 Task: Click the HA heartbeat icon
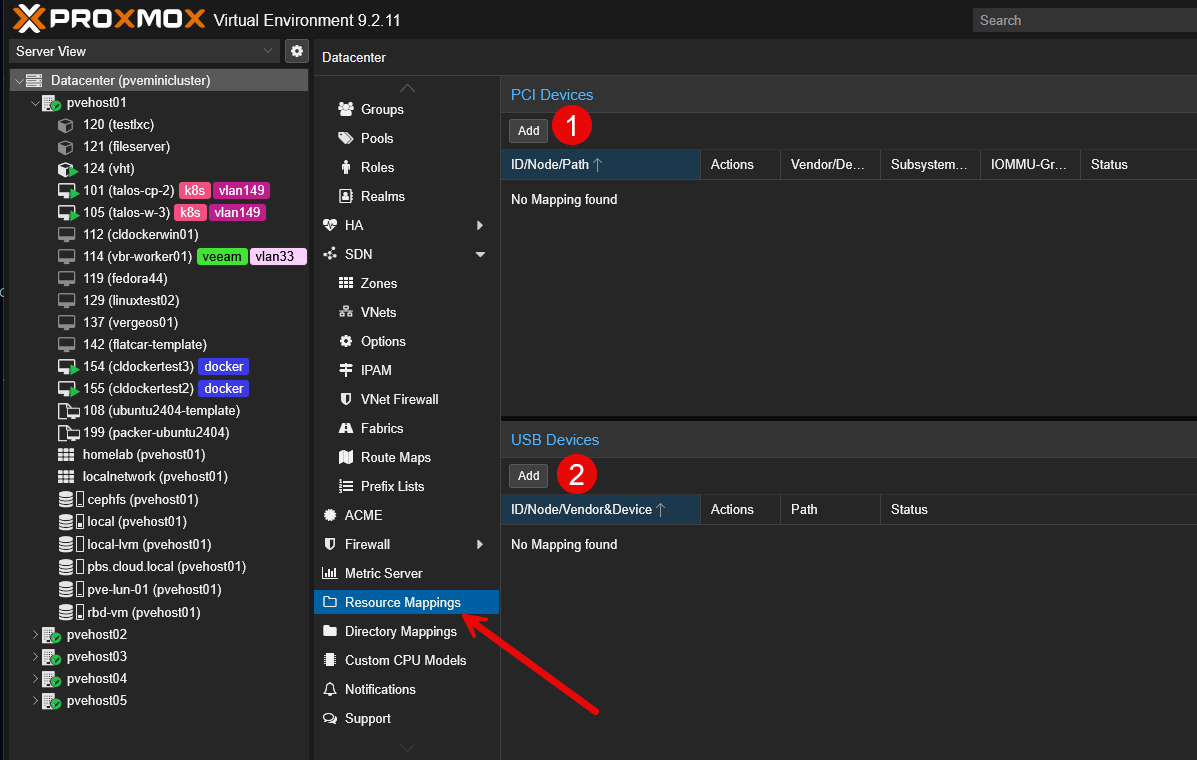pos(330,225)
